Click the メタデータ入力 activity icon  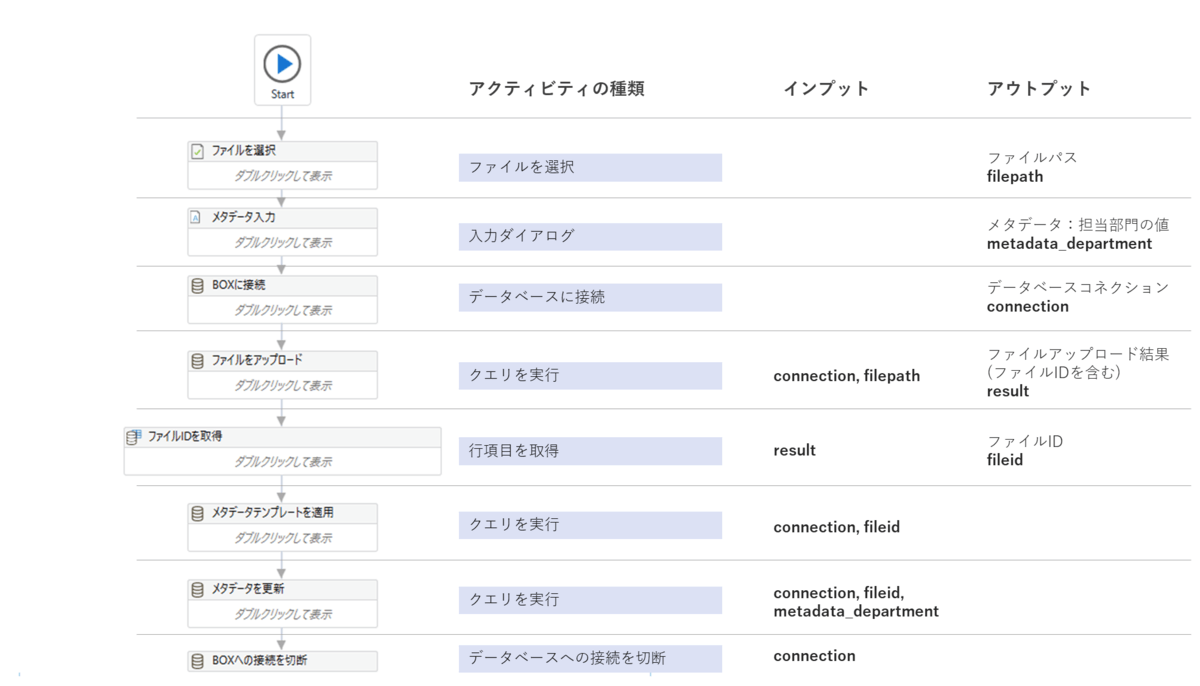click(196, 217)
